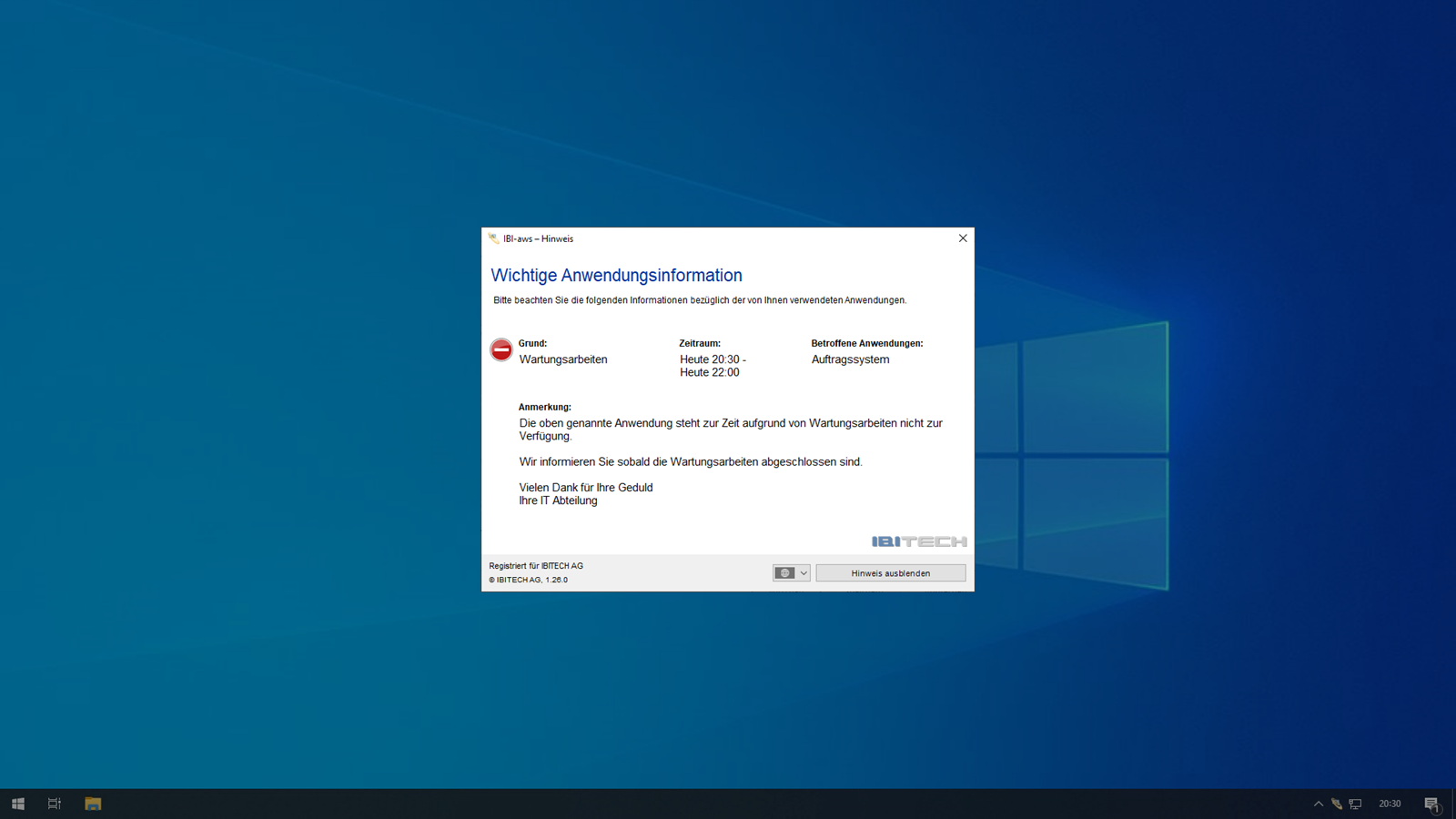Click the taskbar clock showing 20:30
The height and width of the screenshot is (819, 1456).
click(1390, 804)
